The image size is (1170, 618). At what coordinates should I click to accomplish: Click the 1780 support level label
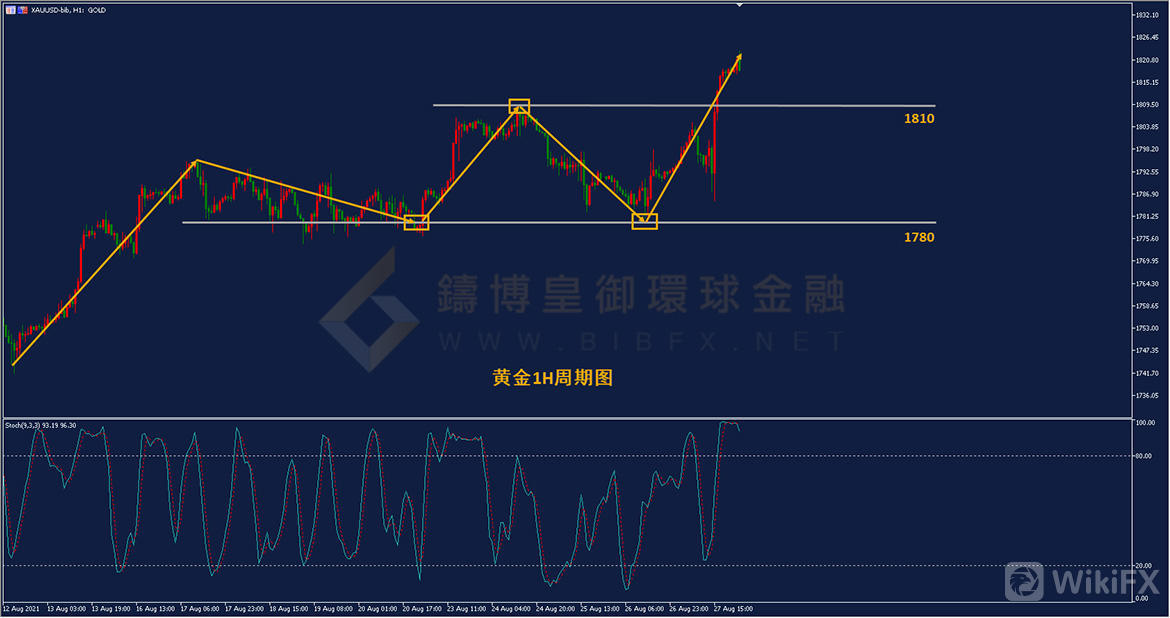coord(919,237)
